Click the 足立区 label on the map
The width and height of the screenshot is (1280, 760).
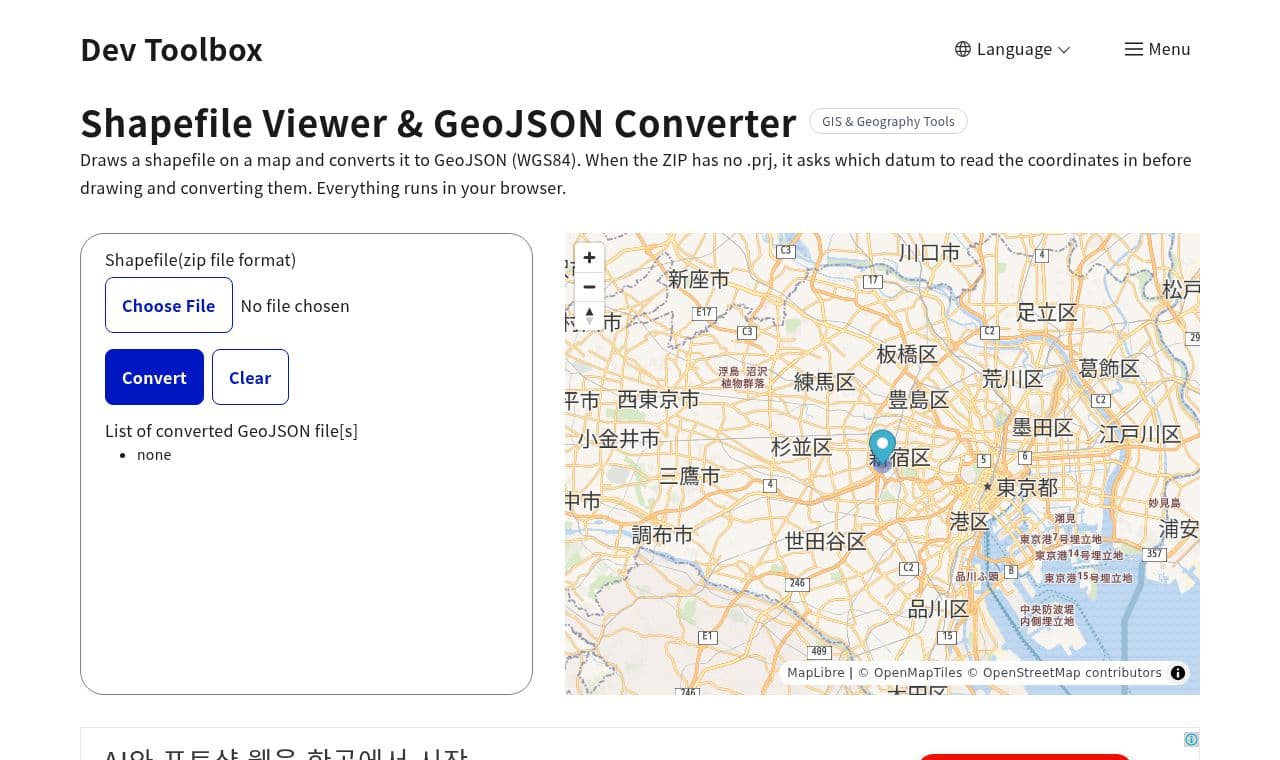1047,312
